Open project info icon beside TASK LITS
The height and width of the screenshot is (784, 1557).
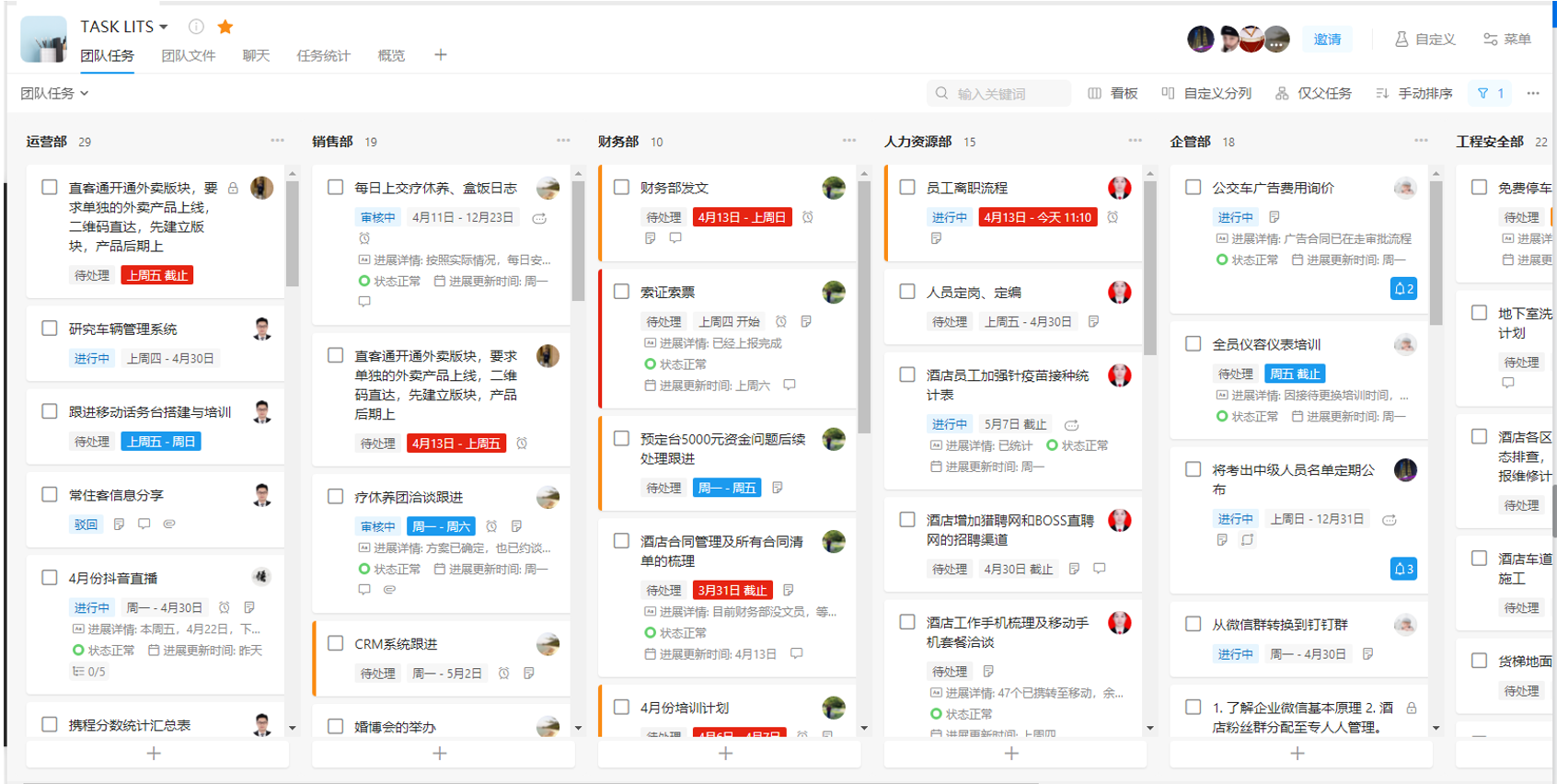click(196, 27)
